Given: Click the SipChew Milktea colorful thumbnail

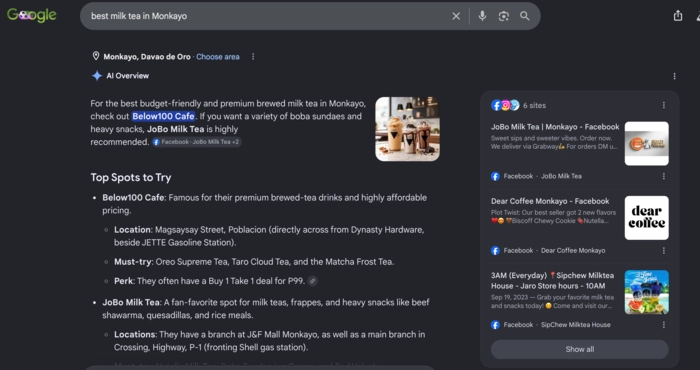Looking at the screenshot, I should pos(646,292).
